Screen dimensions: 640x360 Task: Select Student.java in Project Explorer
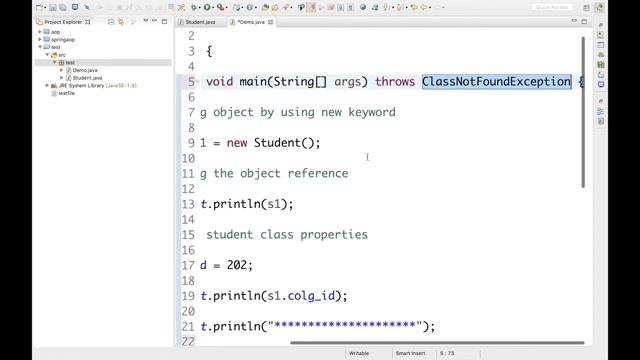tap(87, 78)
